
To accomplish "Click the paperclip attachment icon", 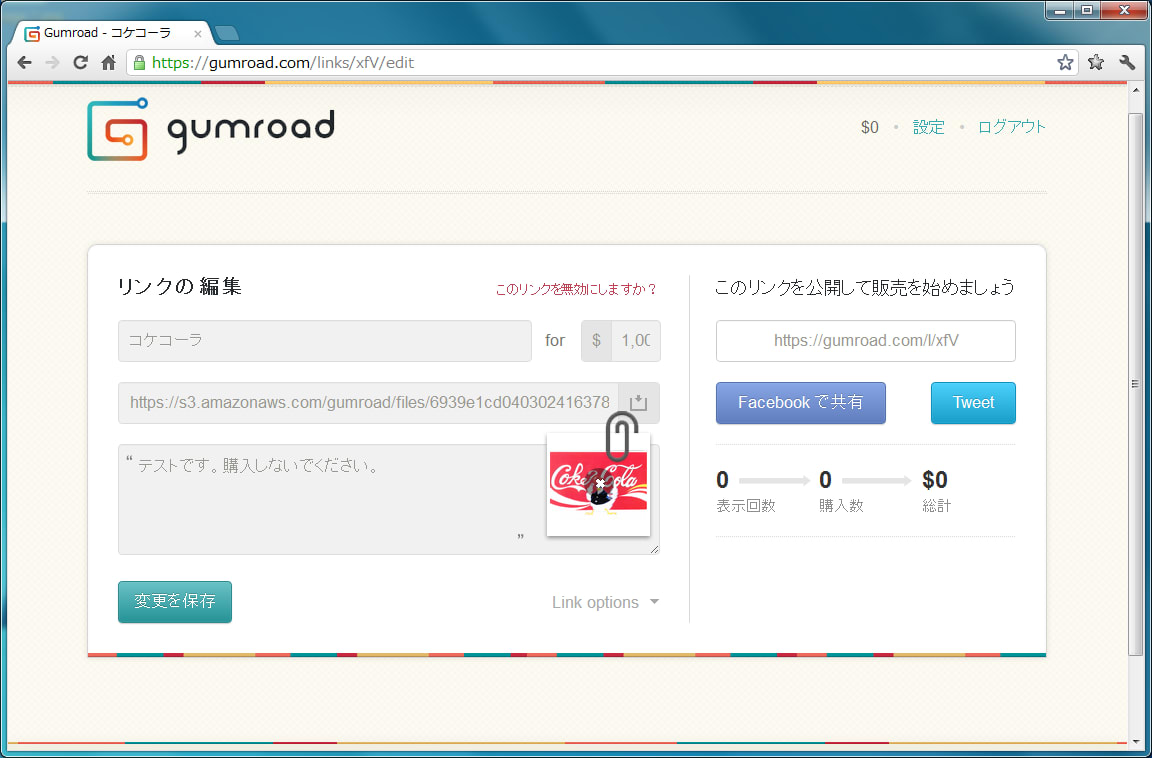I will tap(621, 435).
